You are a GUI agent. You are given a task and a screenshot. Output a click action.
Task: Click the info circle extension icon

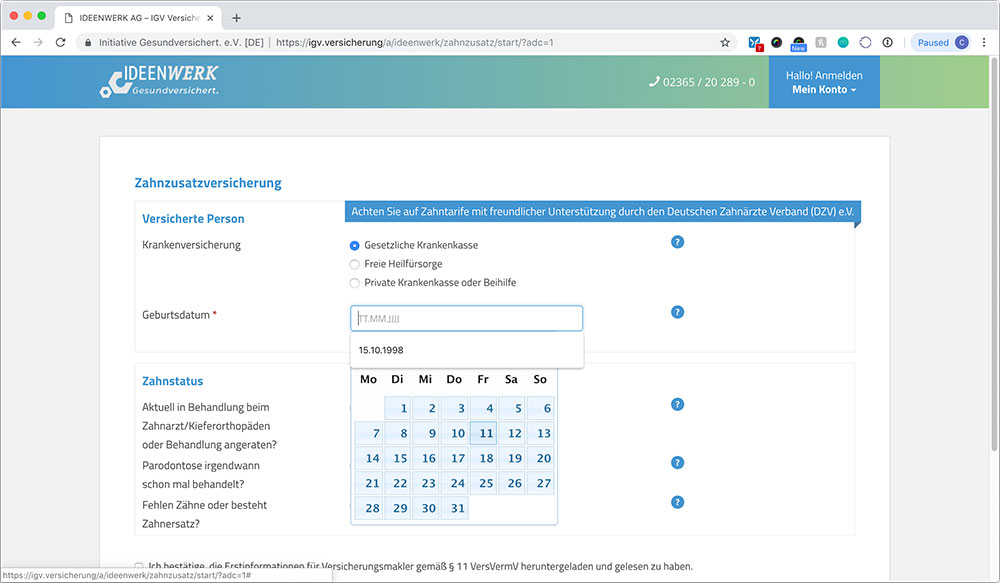click(888, 43)
